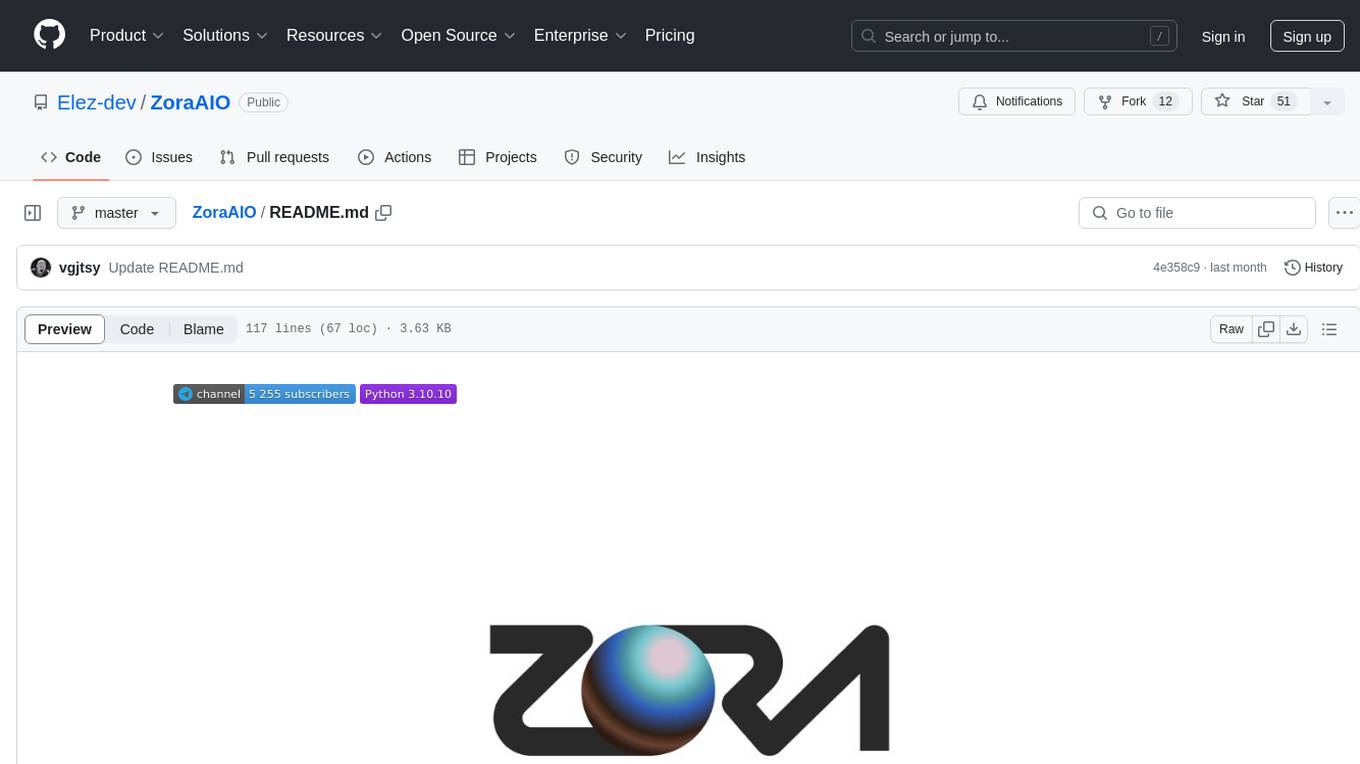
Task: Switch to the Code tab
Action: (x=71, y=157)
